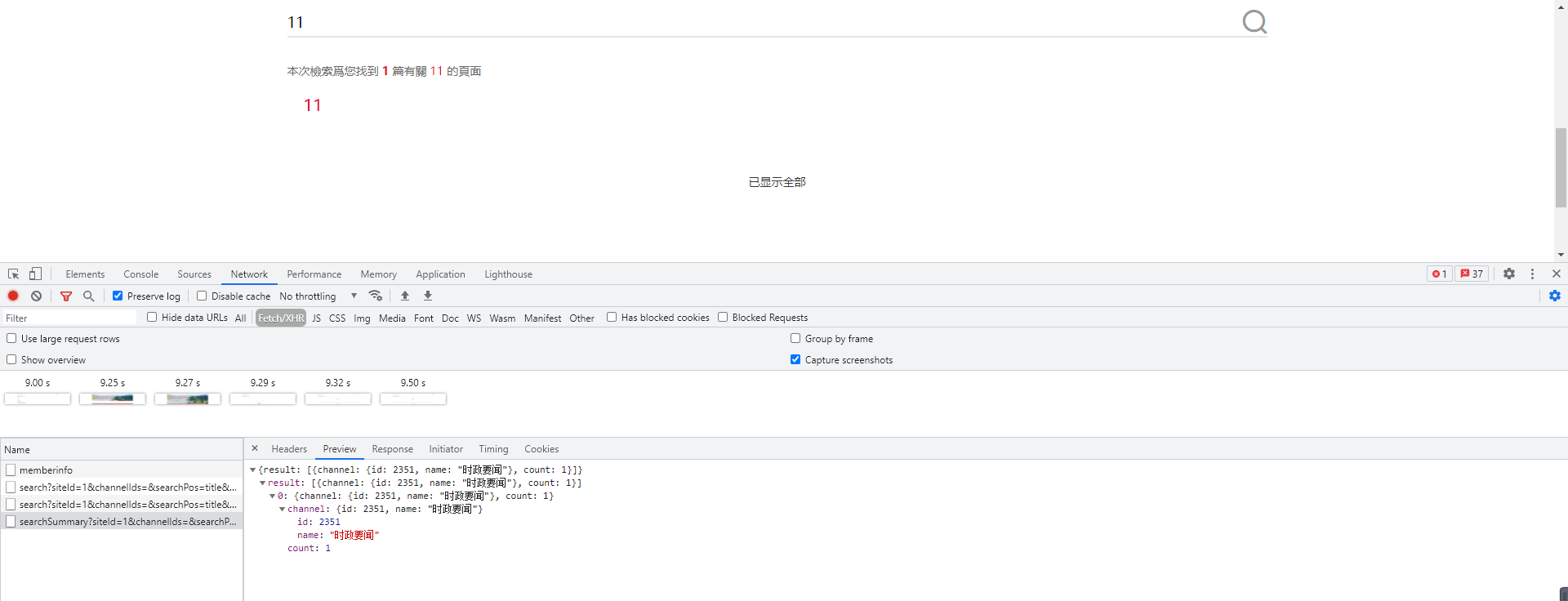Screen dimensions: 1568x601
Task: Select the searchSummary request row
Action: click(x=122, y=522)
